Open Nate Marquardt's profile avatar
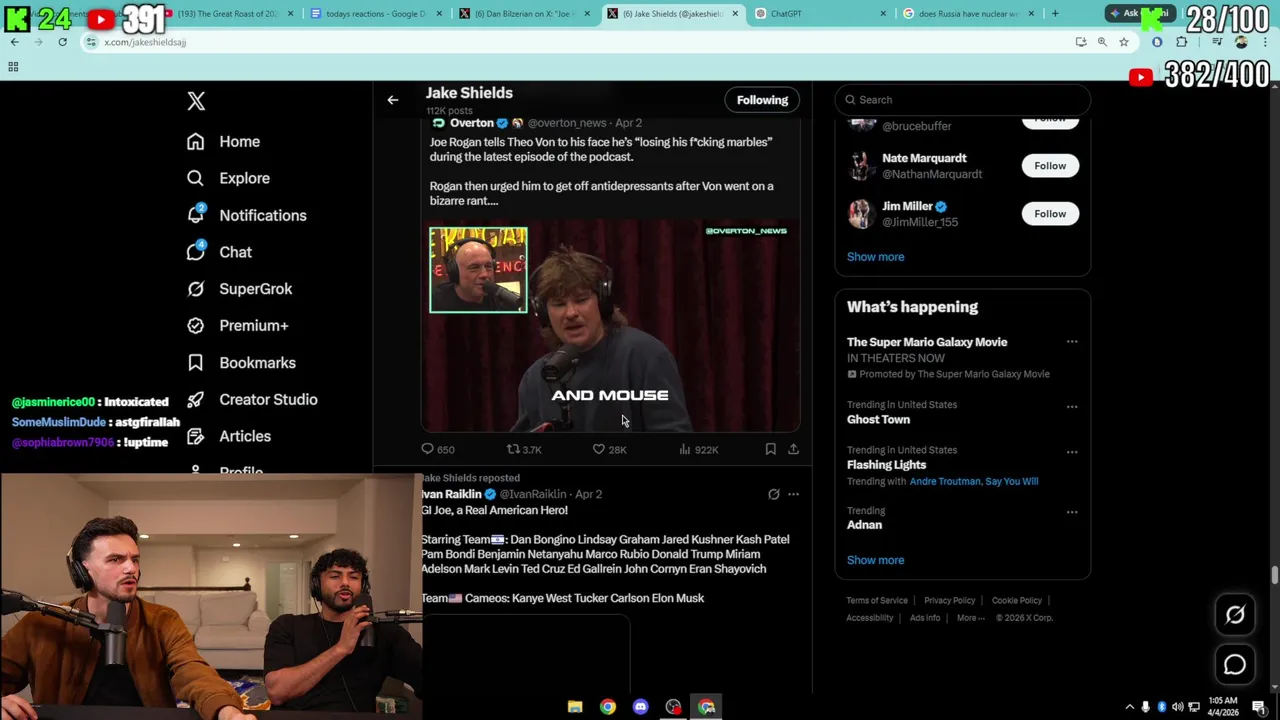The image size is (1280, 720). point(860,166)
